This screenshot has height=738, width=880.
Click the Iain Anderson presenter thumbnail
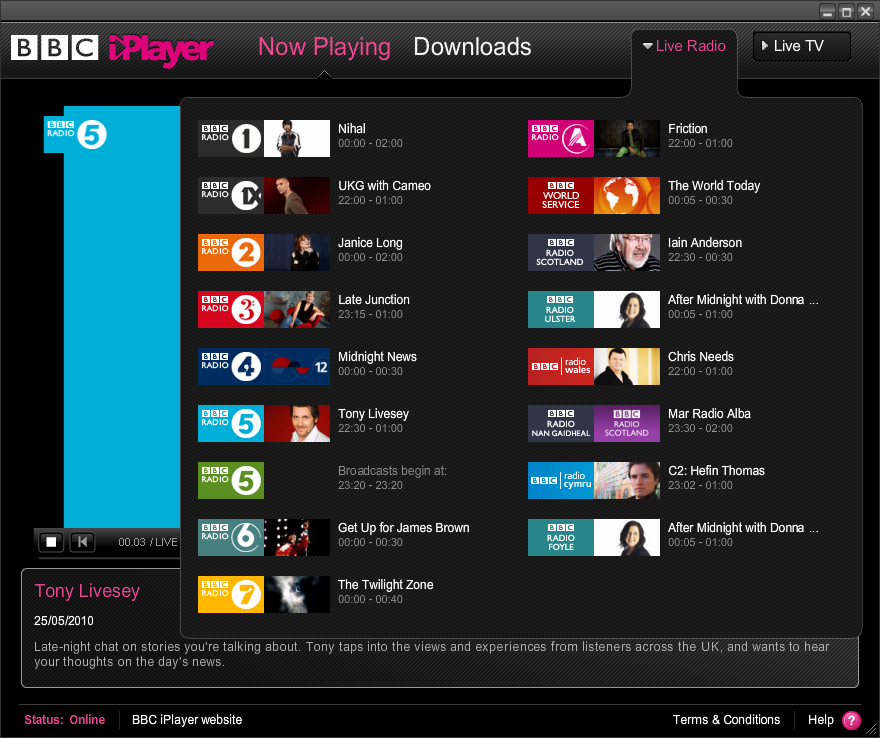[x=627, y=253]
